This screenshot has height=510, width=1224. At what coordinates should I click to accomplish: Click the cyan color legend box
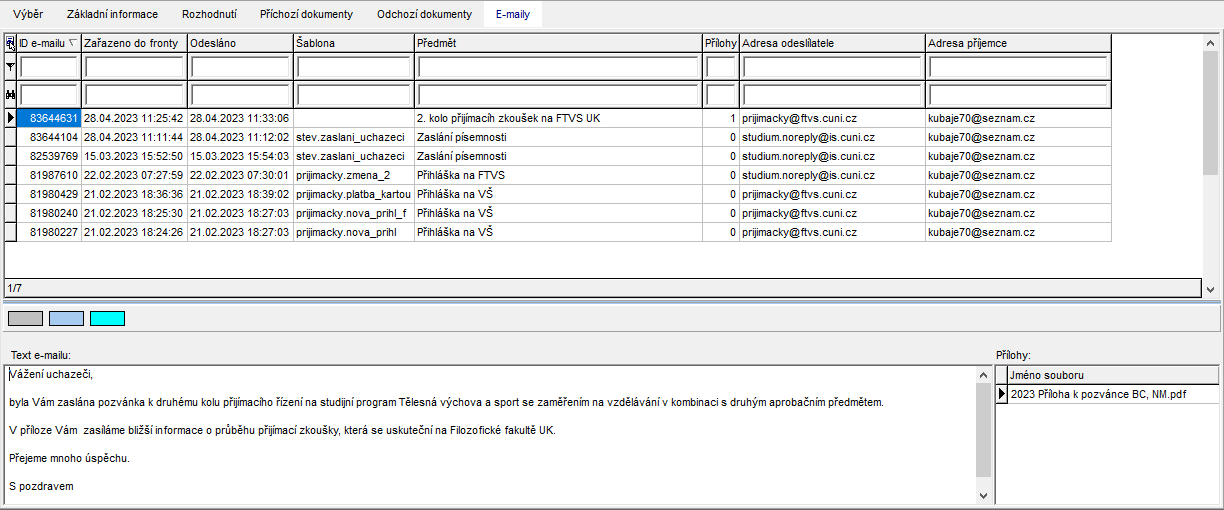coord(107,318)
